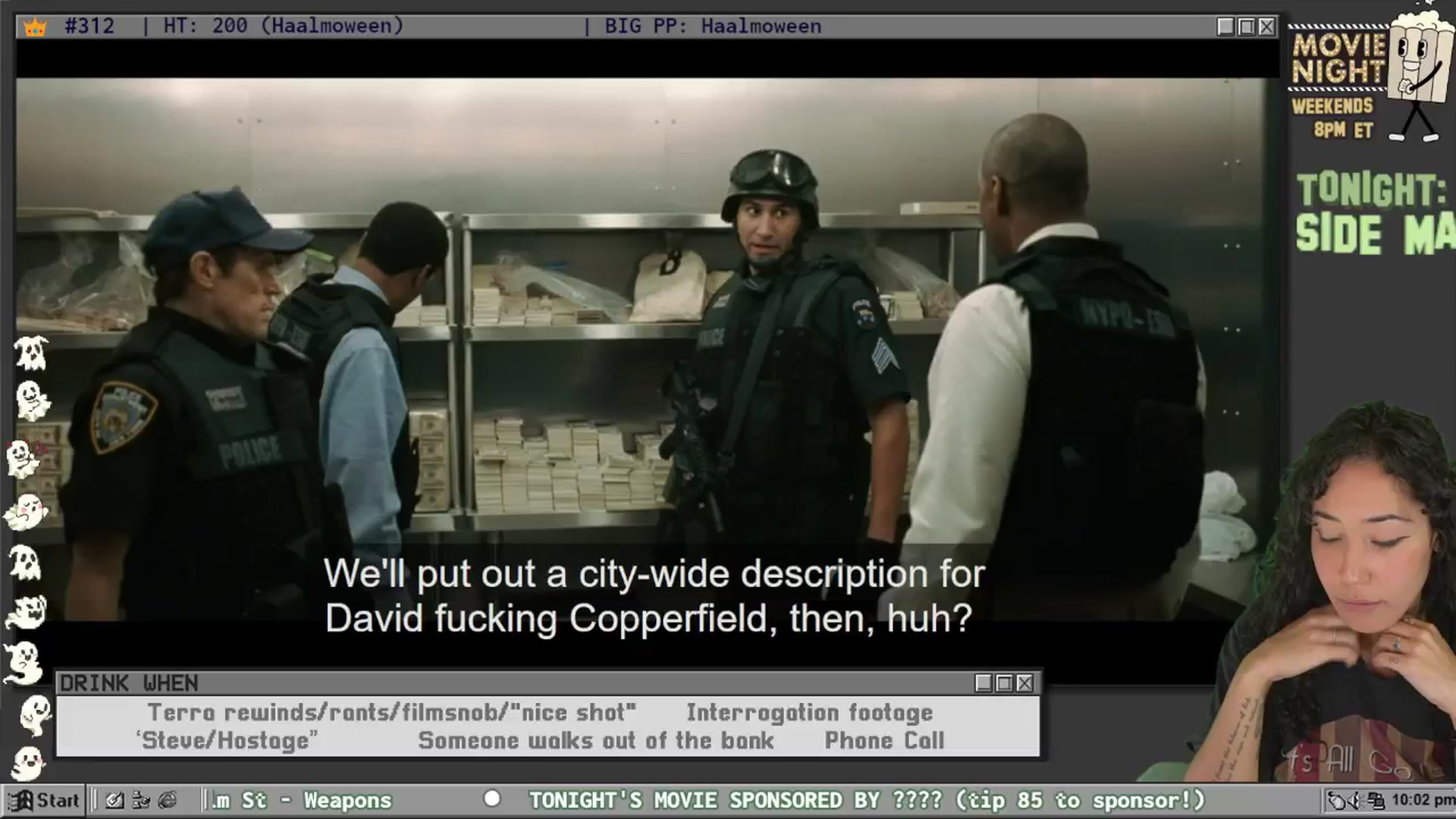Click the DRINK WHEN window title

[129, 683]
